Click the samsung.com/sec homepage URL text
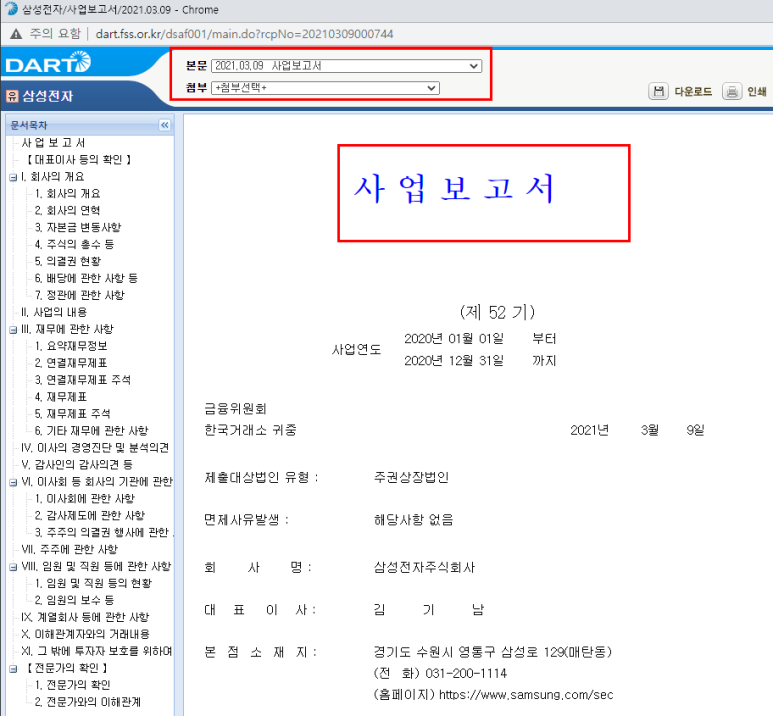This screenshot has width=773, height=716. pos(526,694)
